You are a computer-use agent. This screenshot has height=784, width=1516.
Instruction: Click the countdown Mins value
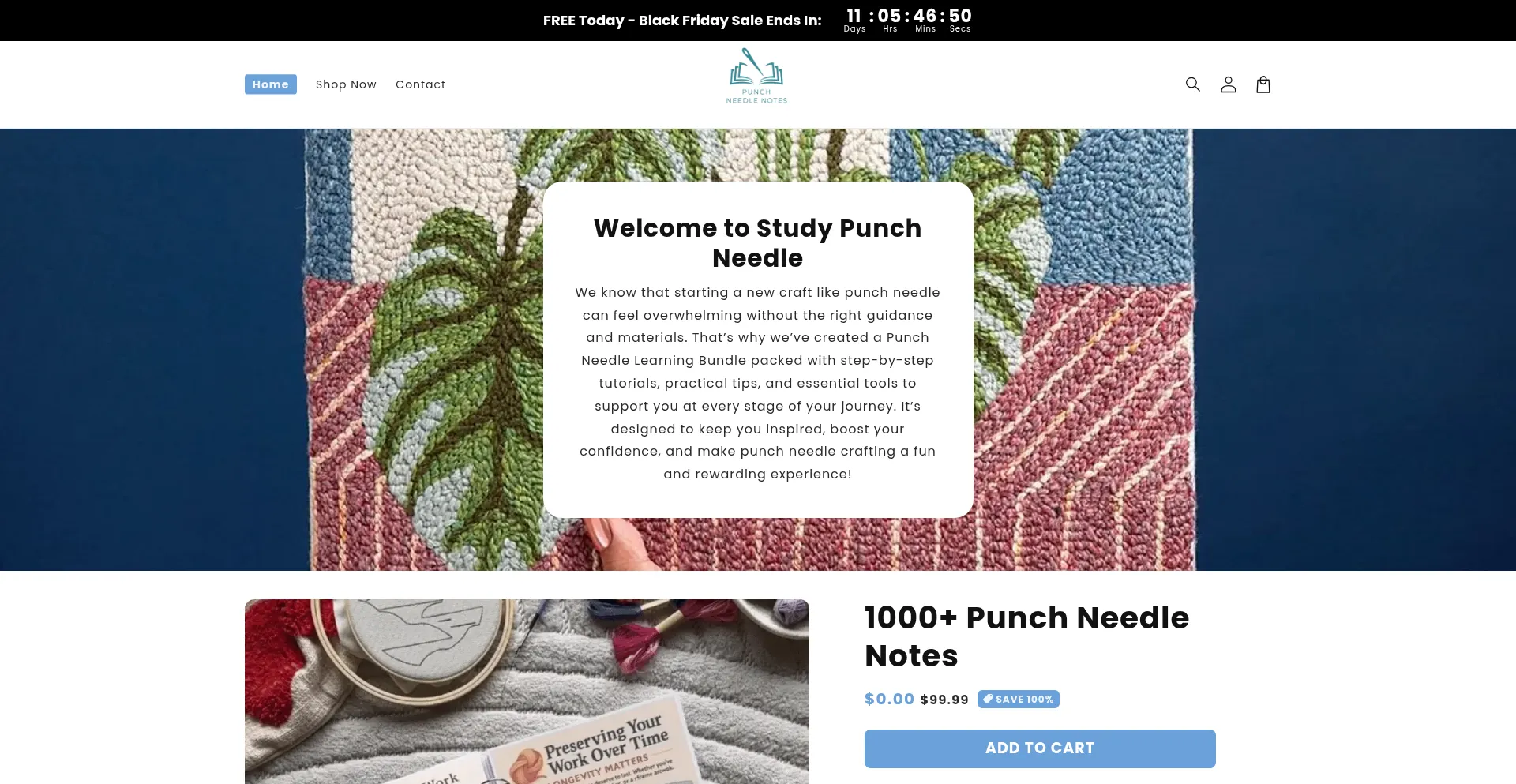coord(925,16)
